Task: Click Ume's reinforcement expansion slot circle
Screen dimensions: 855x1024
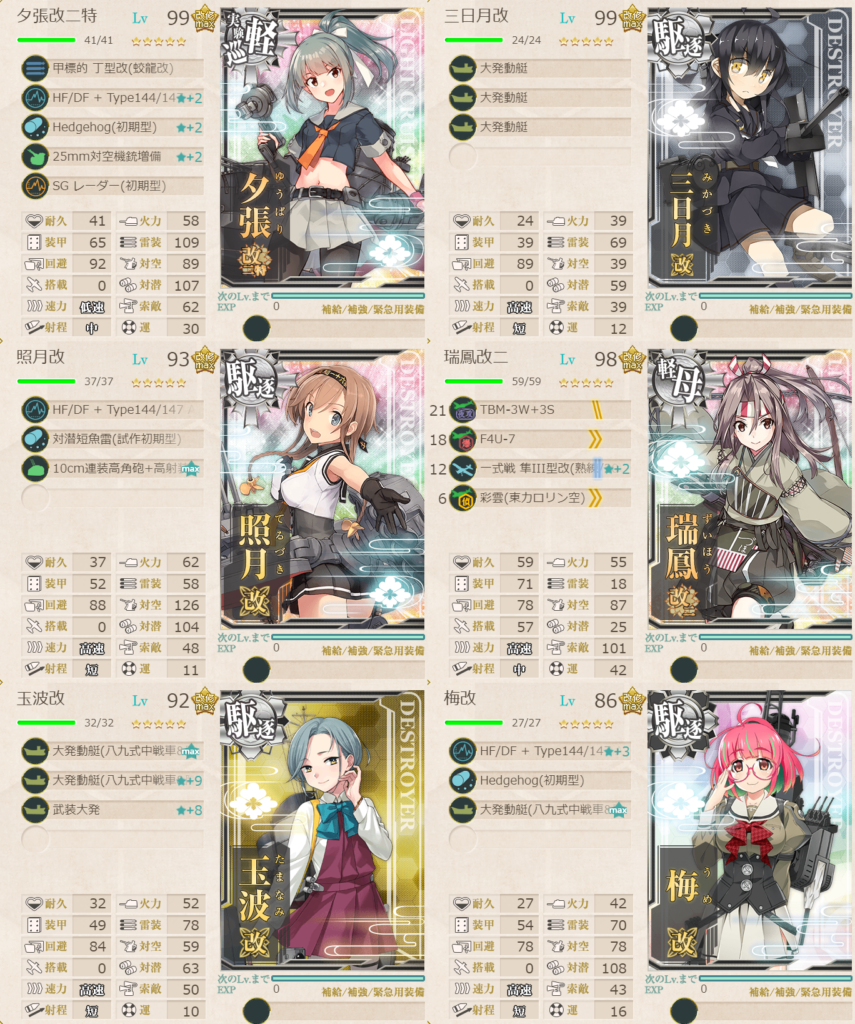Action: pyautogui.click(x=684, y=1010)
